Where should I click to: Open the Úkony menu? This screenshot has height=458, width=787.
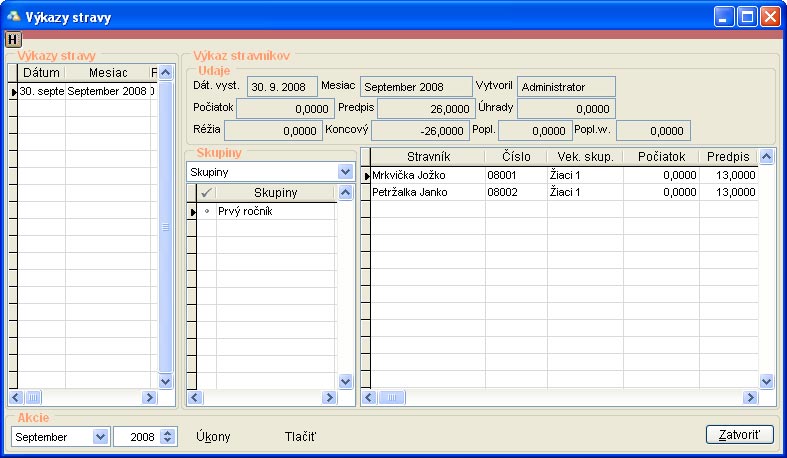213,437
